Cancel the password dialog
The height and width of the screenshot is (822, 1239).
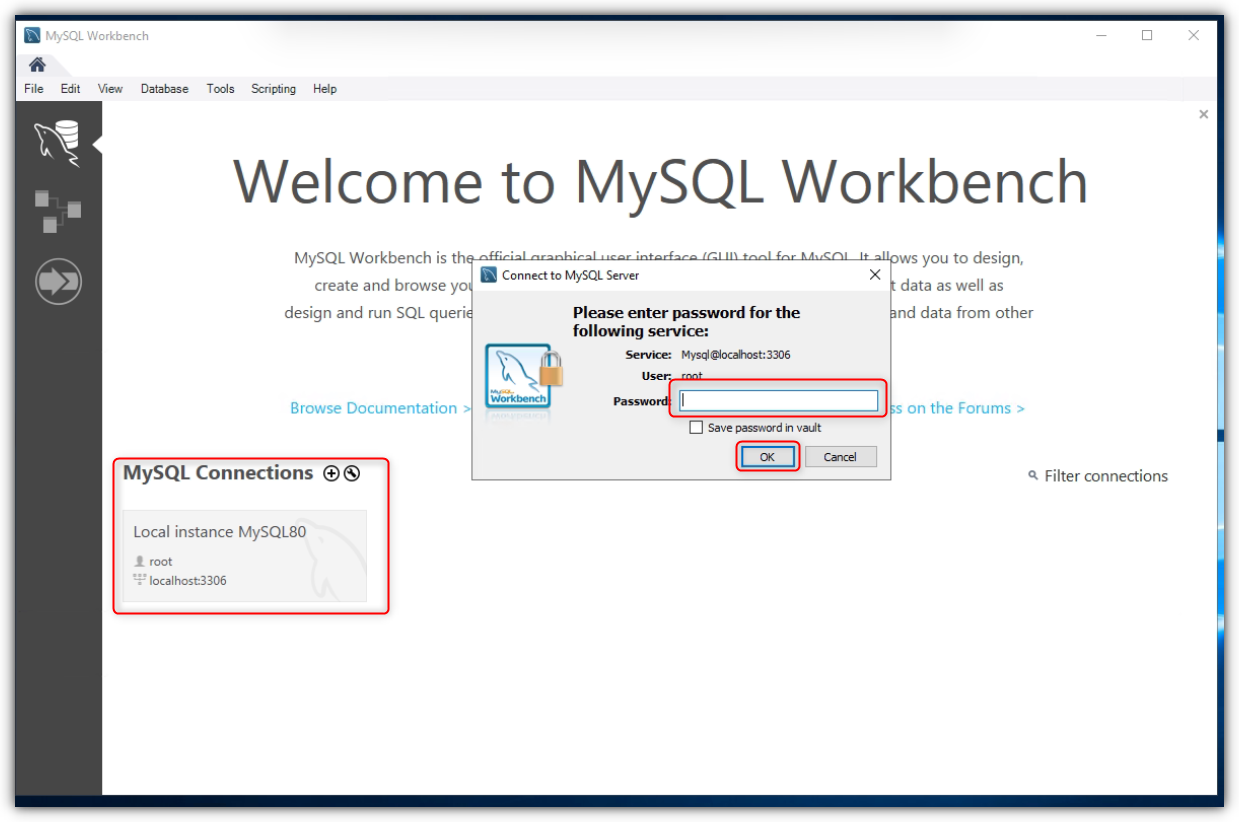[840, 457]
